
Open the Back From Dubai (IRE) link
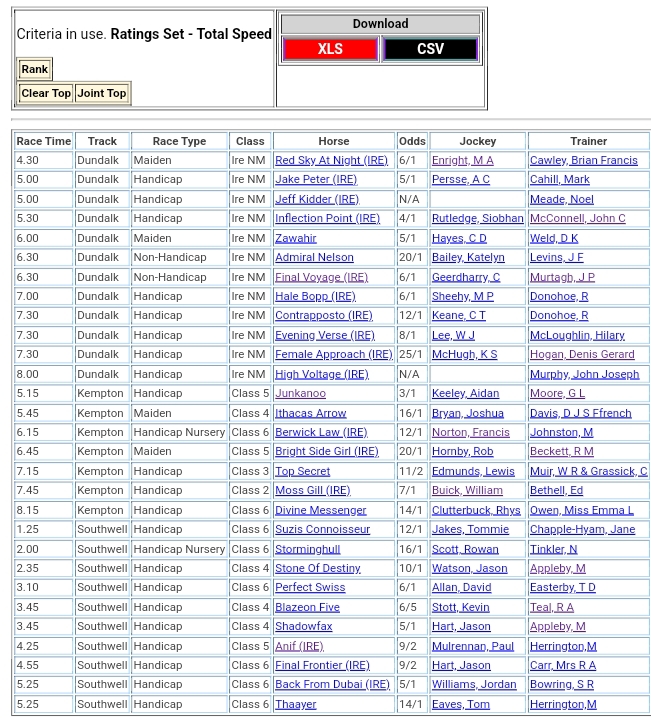click(x=332, y=685)
